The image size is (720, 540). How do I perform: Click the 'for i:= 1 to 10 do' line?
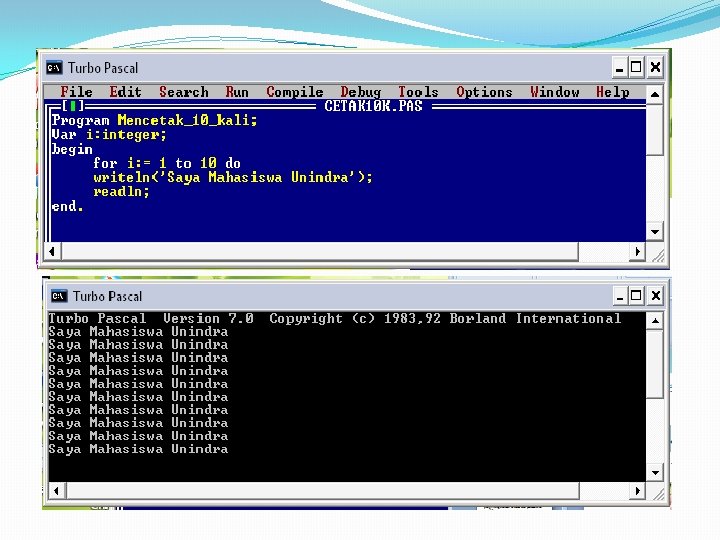(167, 163)
